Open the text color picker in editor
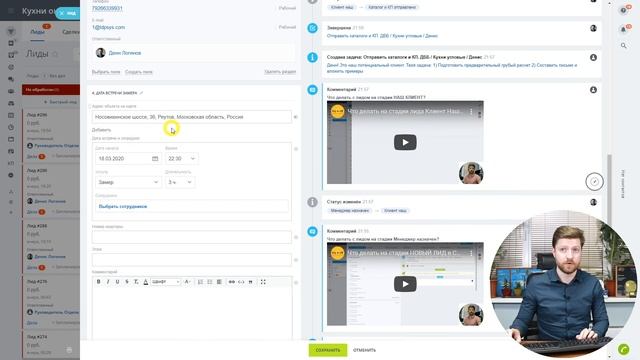This screenshot has height=360, width=640. click(145, 282)
